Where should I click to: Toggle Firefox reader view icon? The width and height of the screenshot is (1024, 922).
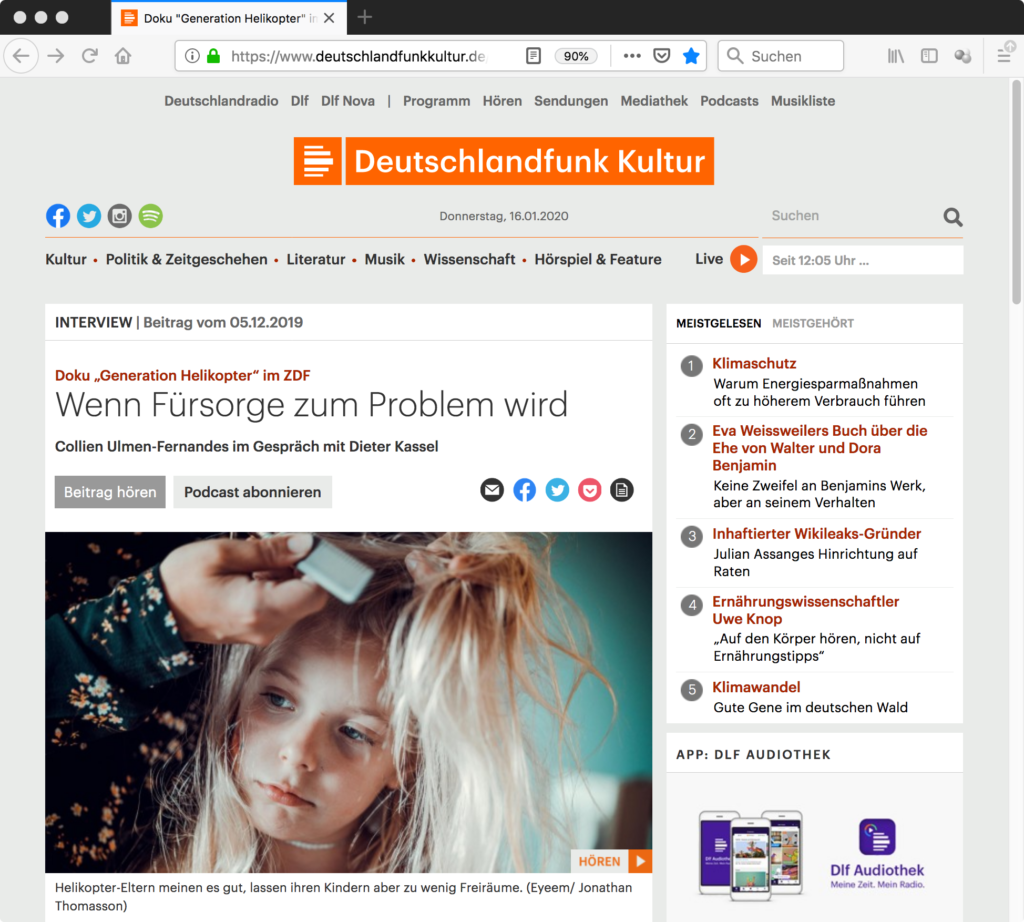tap(534, 56)
